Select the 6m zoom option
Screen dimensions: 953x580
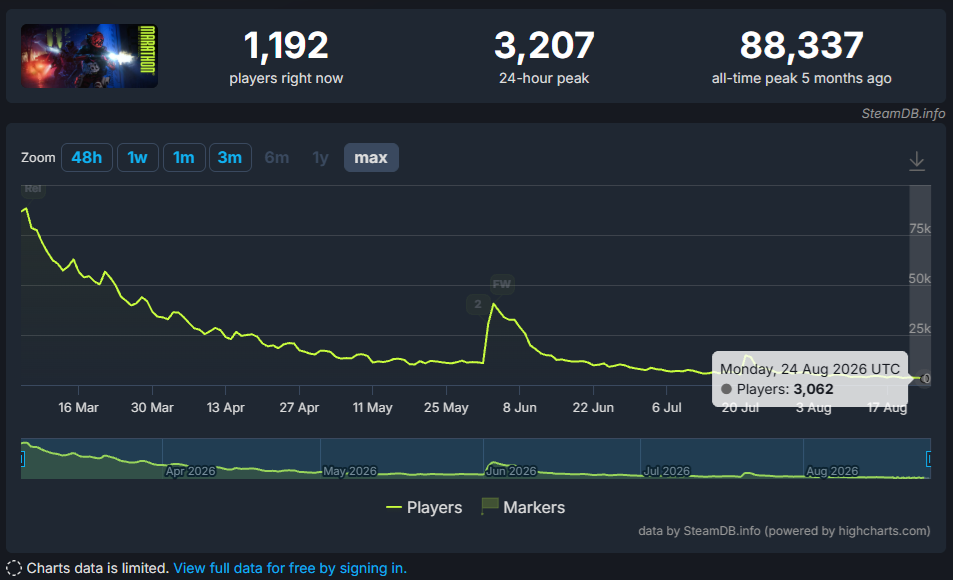[x=277, y=157]
